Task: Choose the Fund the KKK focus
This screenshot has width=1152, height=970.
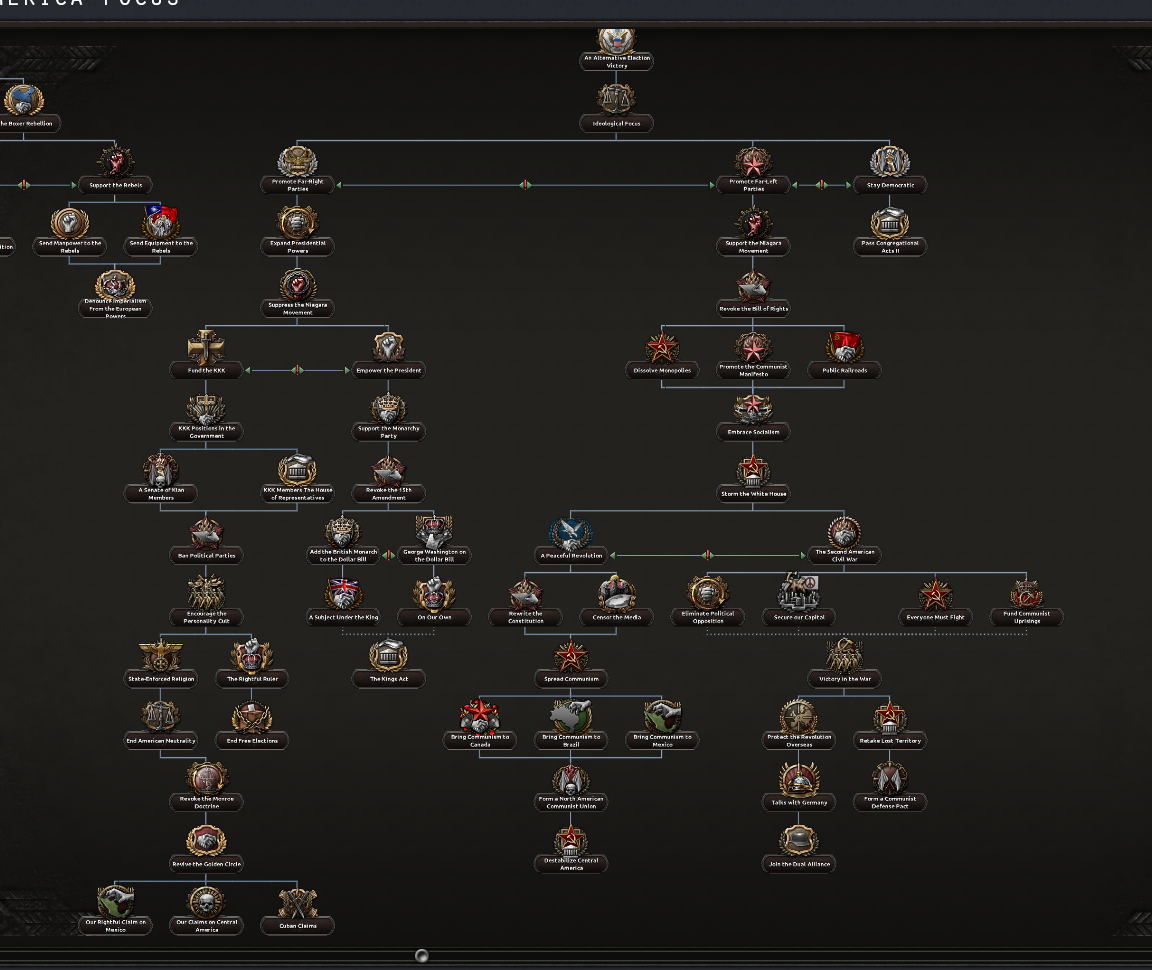Action: pos(206,356)
